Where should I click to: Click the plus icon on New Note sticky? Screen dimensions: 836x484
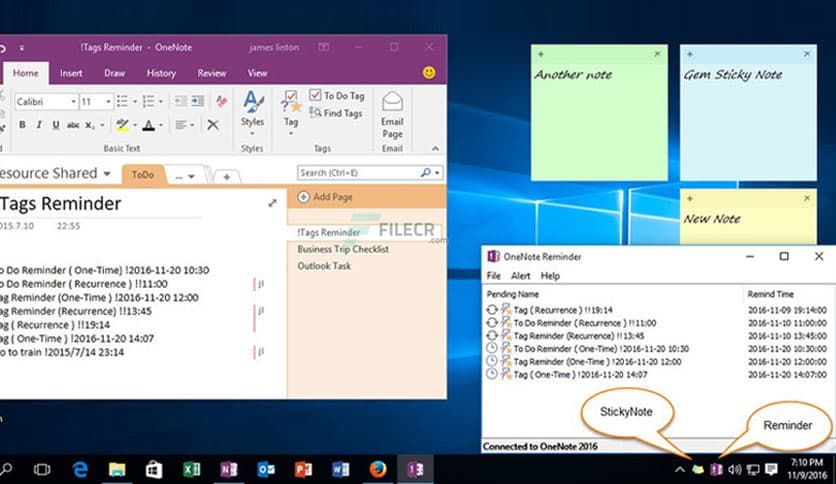tap(690, 198)
